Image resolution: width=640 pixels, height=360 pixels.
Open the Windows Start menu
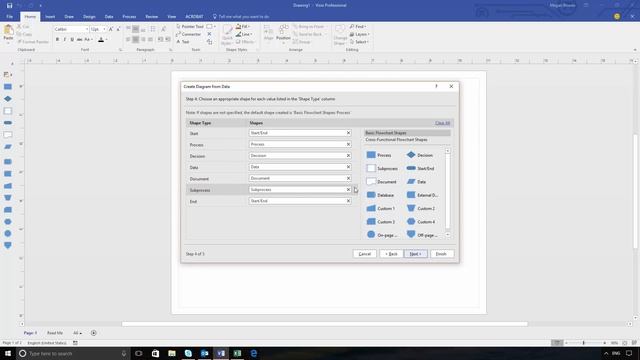click(8, 353)
